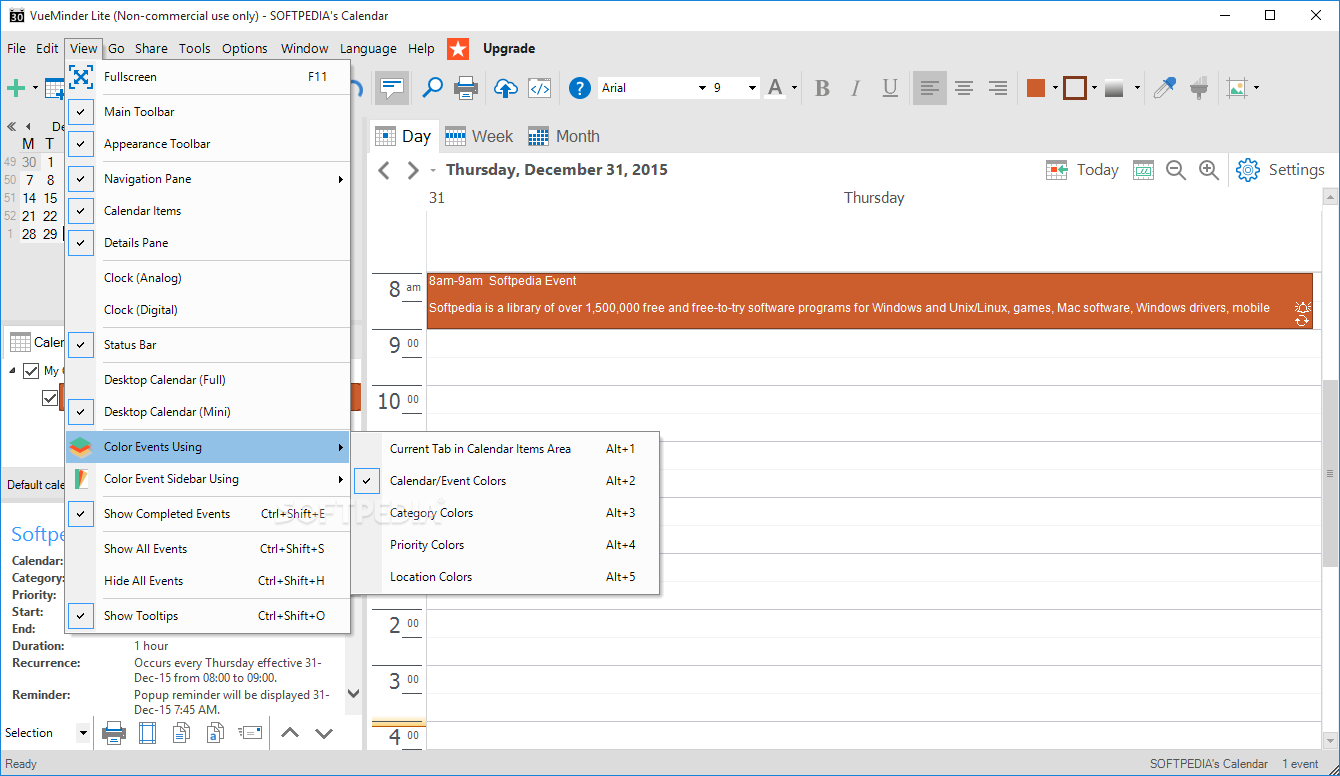The height and width of the screenshot is (776, 1340).
Task: Zoom out the day view
Action: click(x=1176, y=170)
